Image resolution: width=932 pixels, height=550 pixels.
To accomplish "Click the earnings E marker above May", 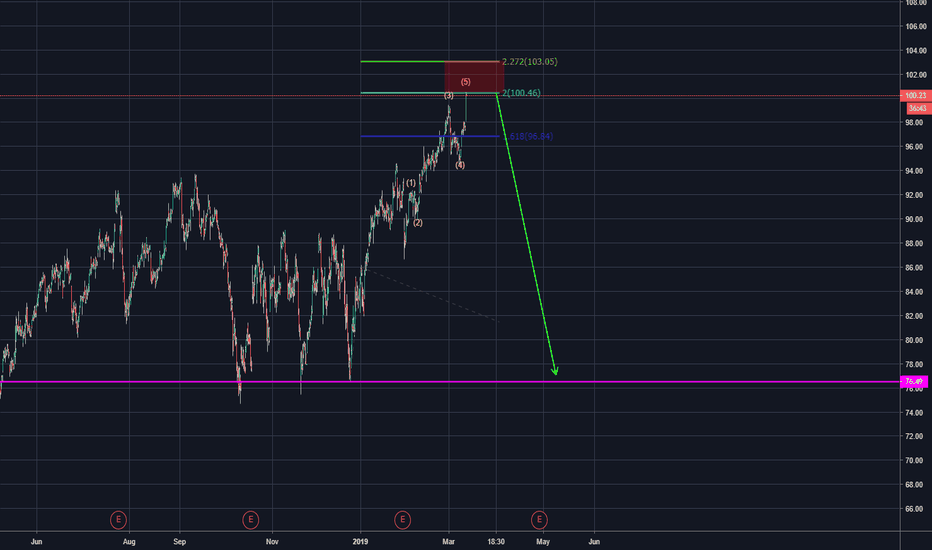I will (x=539, y=520).
